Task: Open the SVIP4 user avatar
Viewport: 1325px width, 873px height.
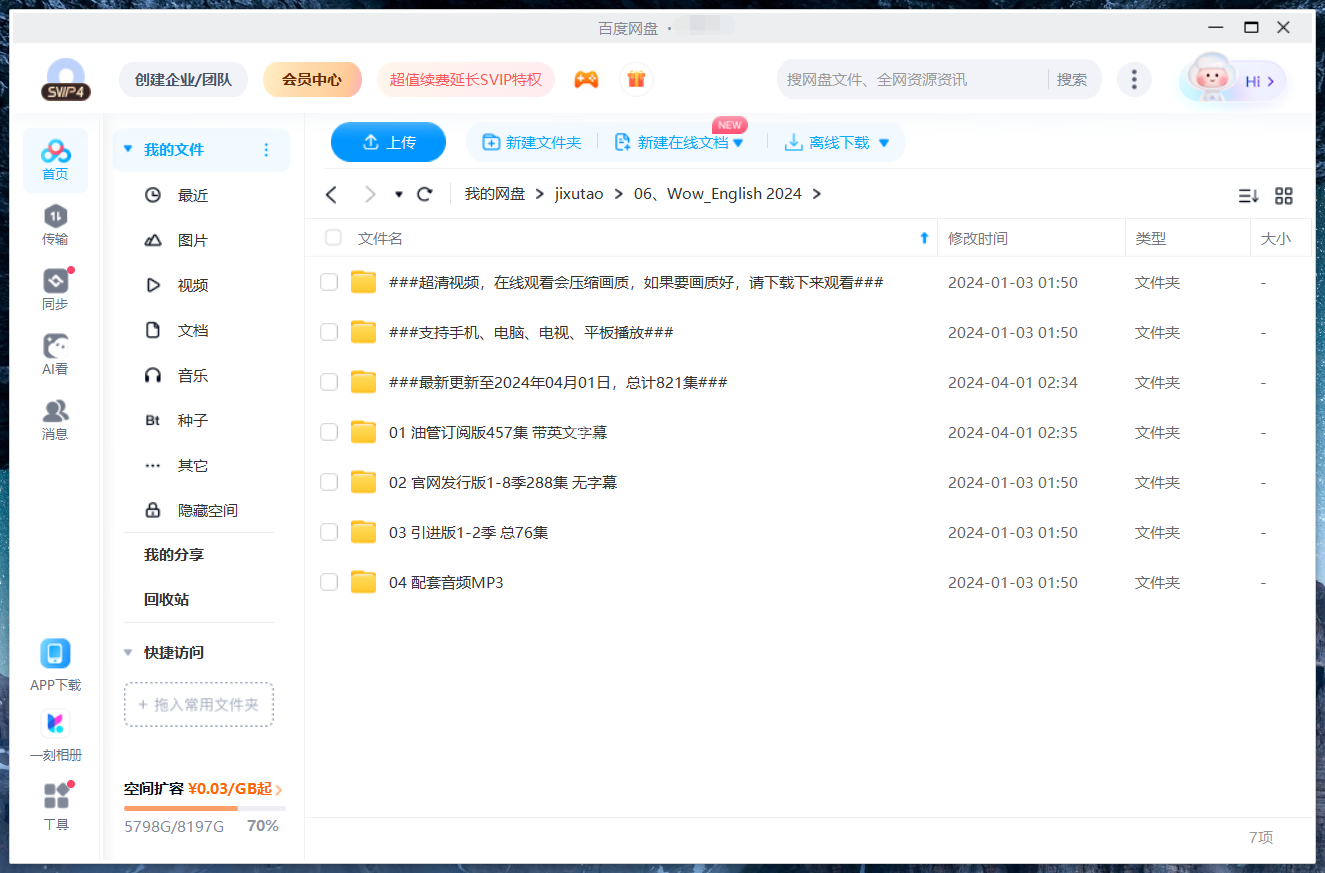Action: point(66,79)
